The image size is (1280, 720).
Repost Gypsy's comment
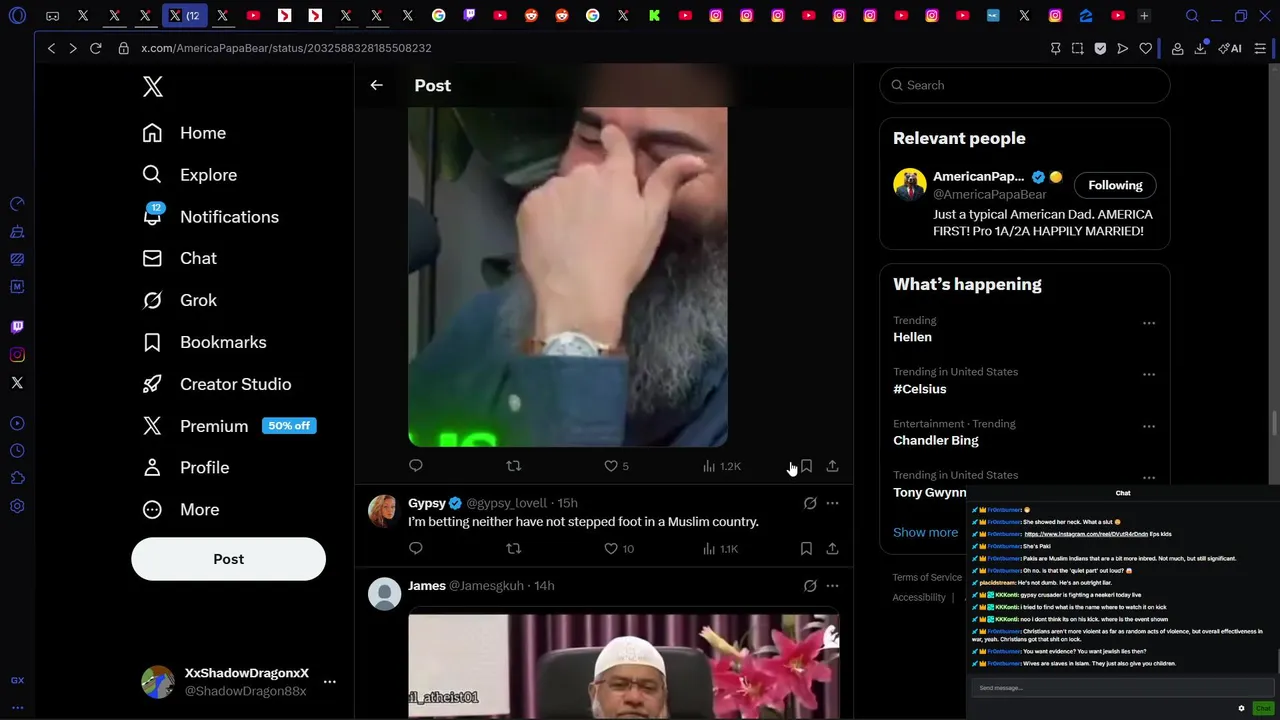tap(513, 548)
